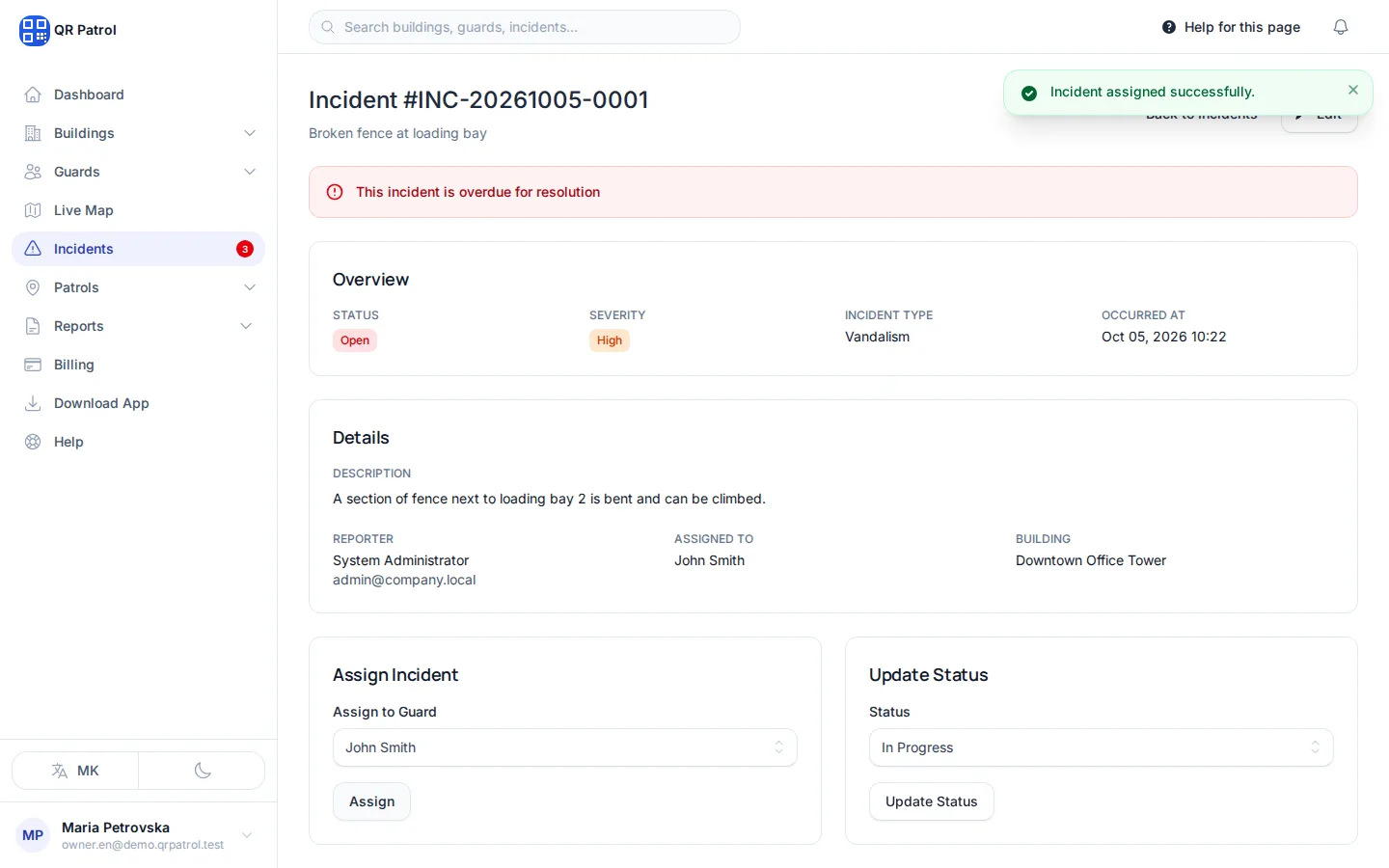
Task: Open the Status dropdown showing In Progress
Action: tap(1102, 747)
